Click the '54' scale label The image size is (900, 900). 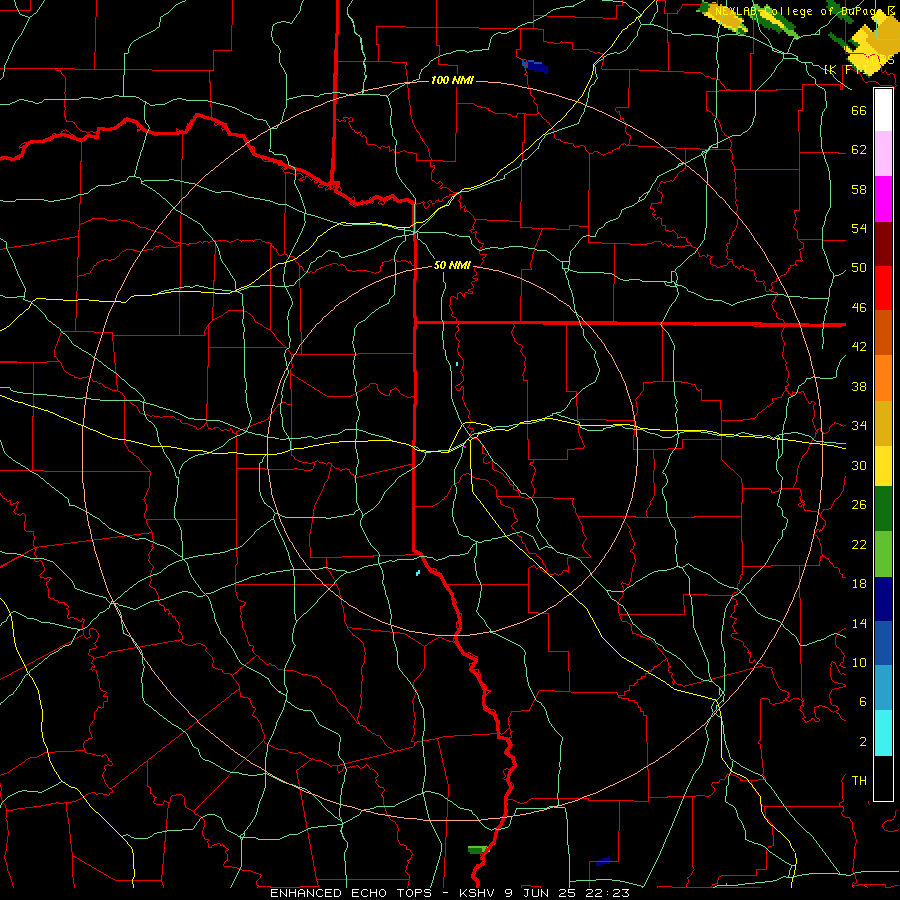coord(859,228)
